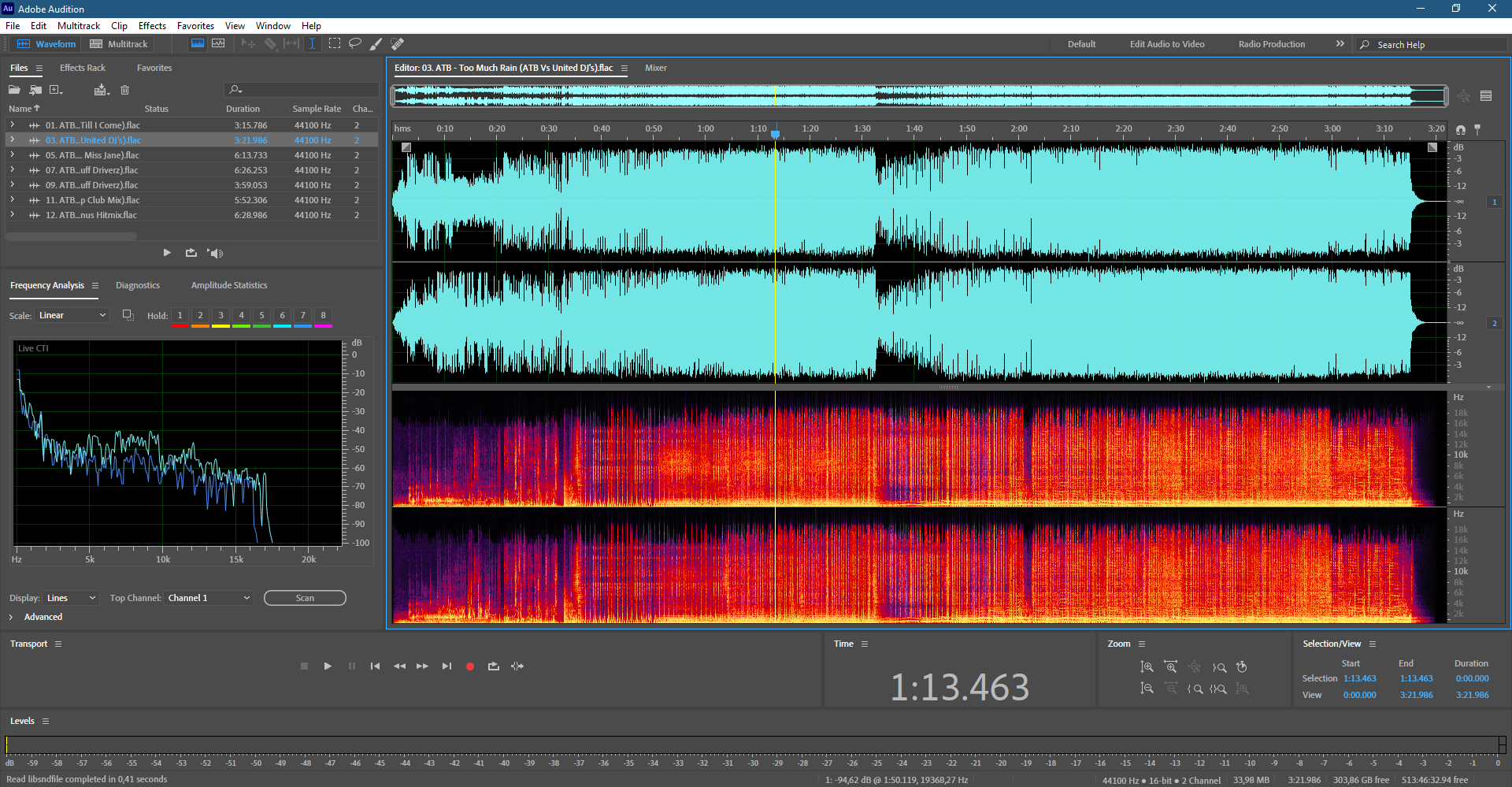Click the Scan button
The height and width of the screenshot is (787, 1512).
pyautogui.click(x=305, y=598)
